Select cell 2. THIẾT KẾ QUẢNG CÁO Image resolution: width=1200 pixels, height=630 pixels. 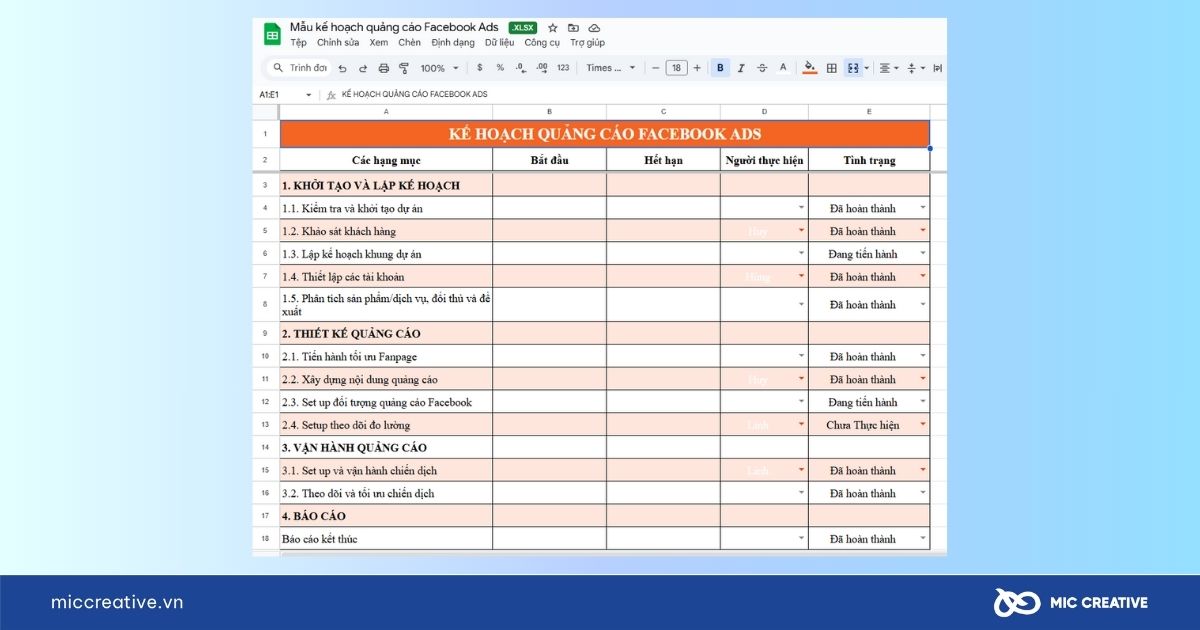click(386, 333)
